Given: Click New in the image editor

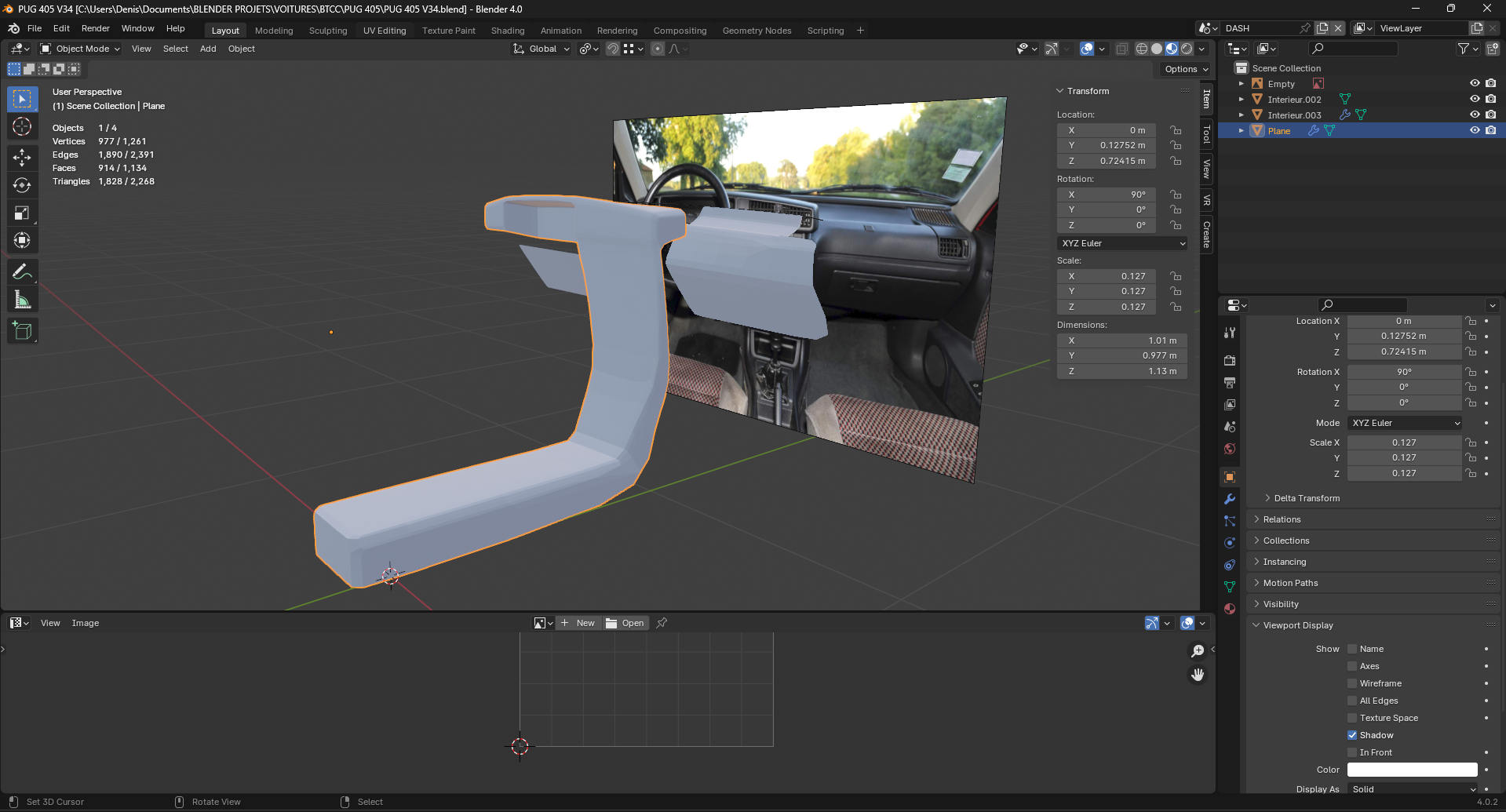Looking at the screenshot, I should click(578, 623).
